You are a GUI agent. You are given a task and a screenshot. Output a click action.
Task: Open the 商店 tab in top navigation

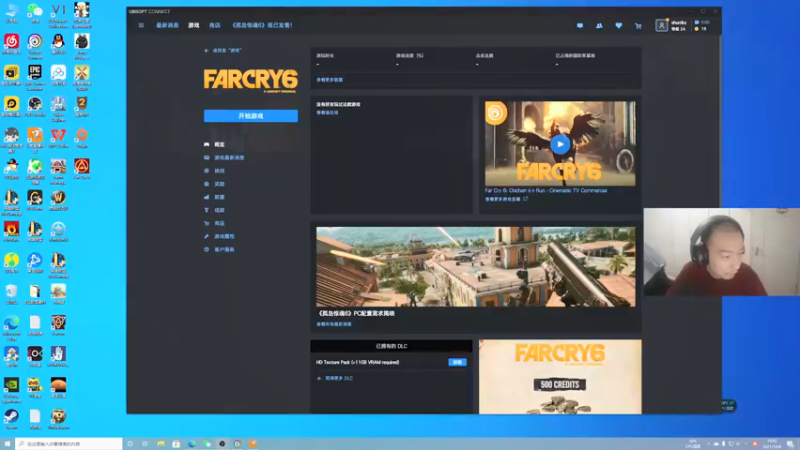(215, 25)
